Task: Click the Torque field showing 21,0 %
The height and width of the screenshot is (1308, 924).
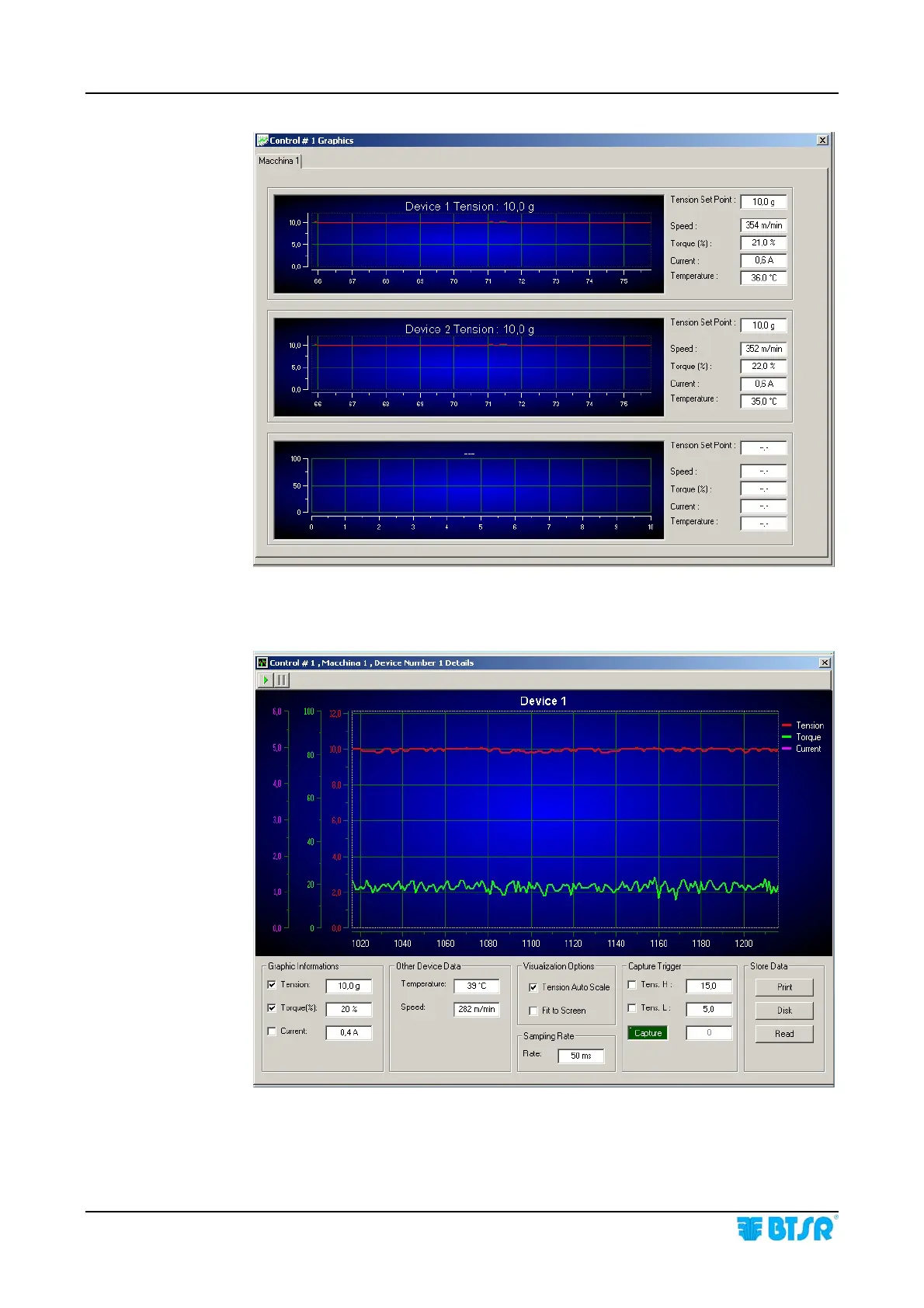Action: pyautogui.click(x=763, y=243)
